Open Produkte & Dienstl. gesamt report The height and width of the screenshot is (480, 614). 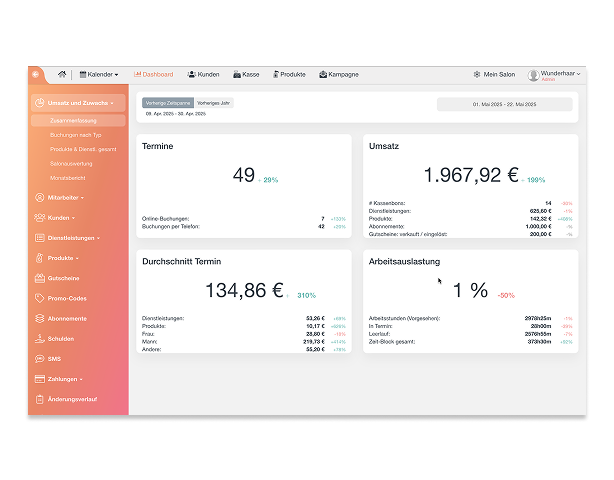click(x=83, y=149)
